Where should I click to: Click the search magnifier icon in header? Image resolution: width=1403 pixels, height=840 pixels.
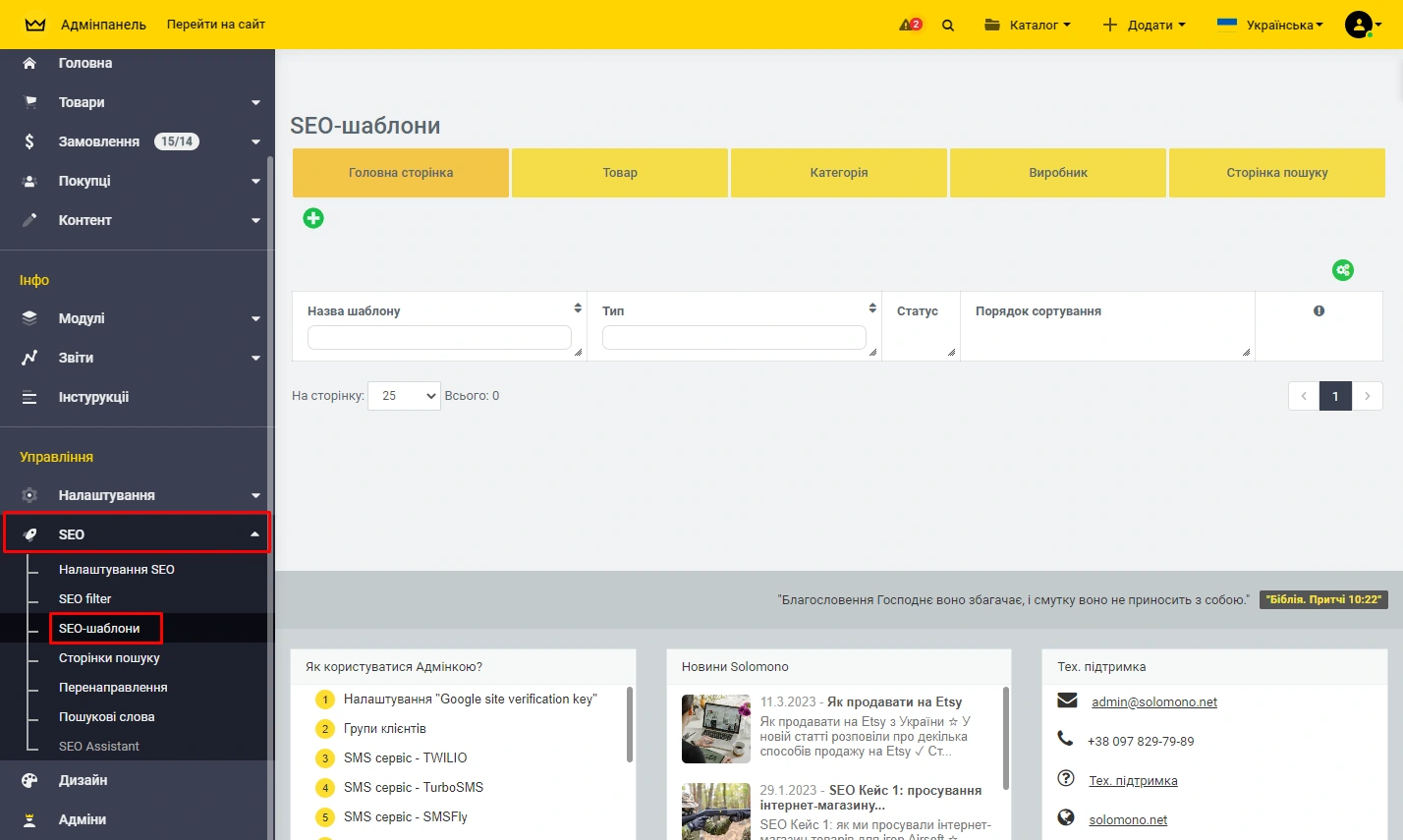[948, 26]
